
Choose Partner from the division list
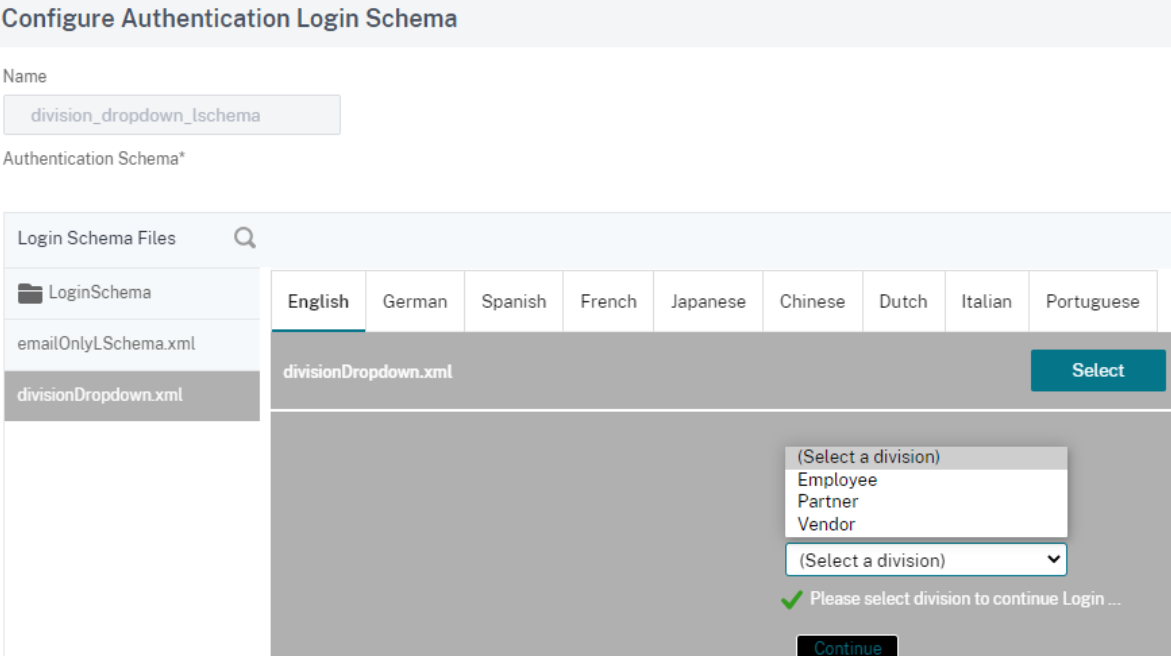[x=926, y=501]
